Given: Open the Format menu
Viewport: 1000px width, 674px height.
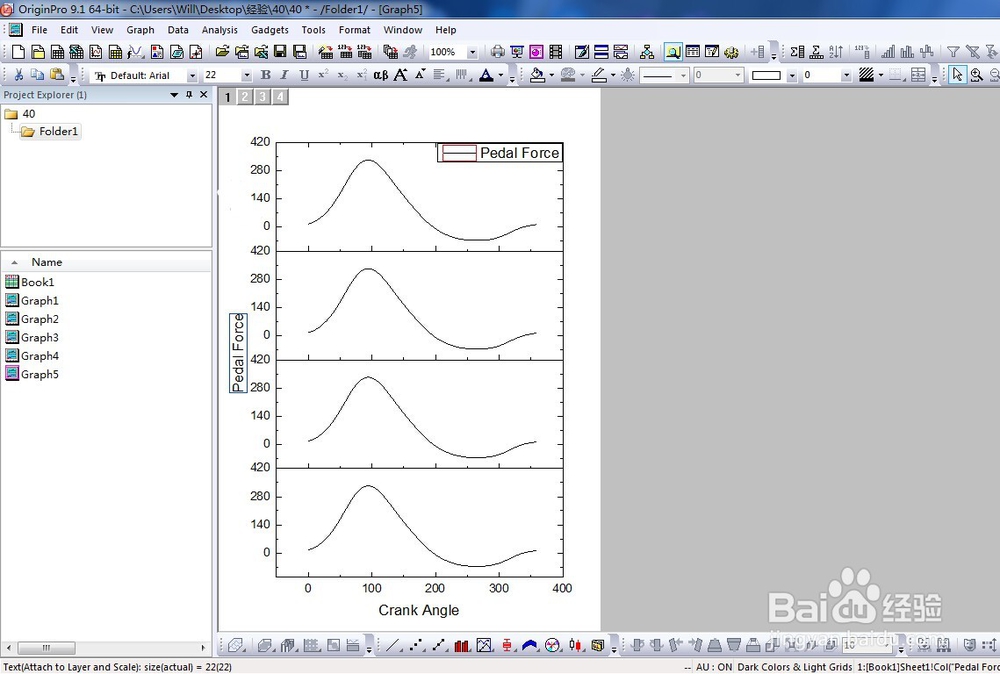Looking at the screenshot, I should tap(355, 29).
